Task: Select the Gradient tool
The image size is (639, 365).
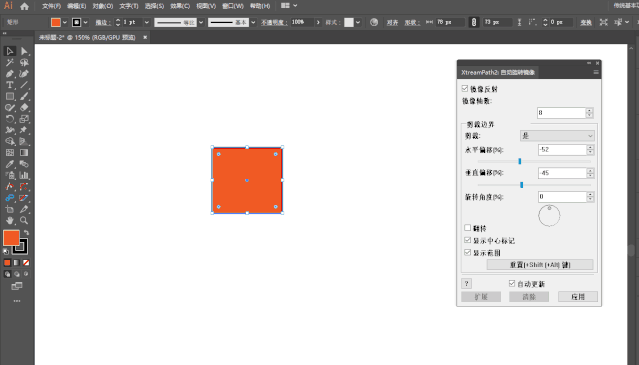Action: [x=24, y=153]
